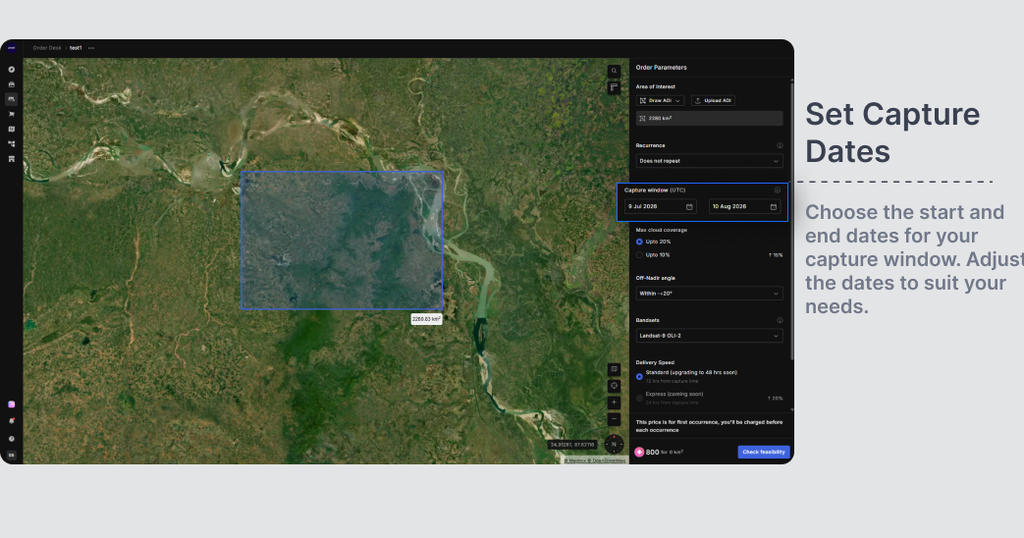This screenshot has height=538, width=1024.
Task: Open calendar icon for 9 Jul 2026 date
Action: [x=689, y=207]
